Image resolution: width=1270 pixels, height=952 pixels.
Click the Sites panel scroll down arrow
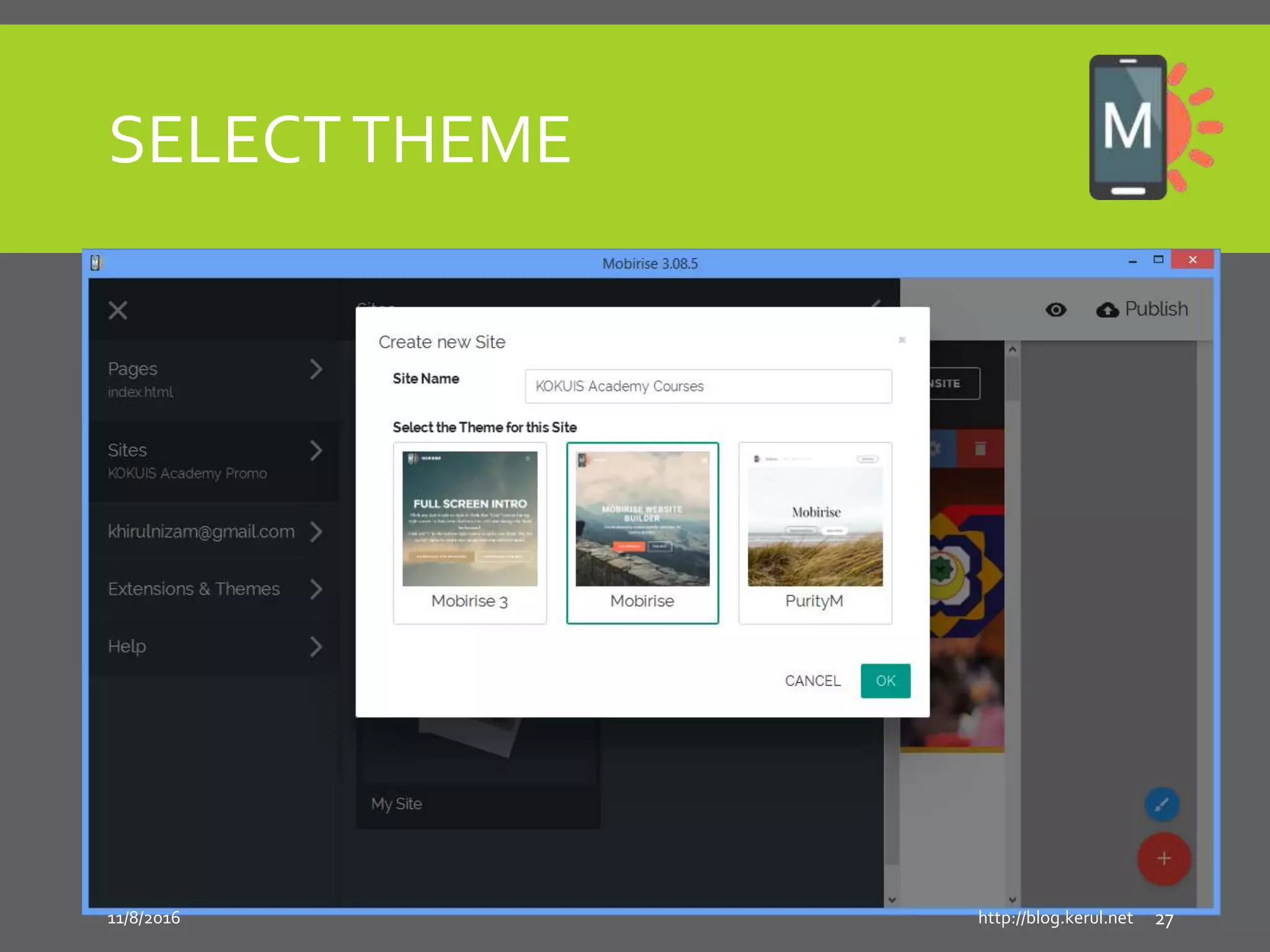892,900
